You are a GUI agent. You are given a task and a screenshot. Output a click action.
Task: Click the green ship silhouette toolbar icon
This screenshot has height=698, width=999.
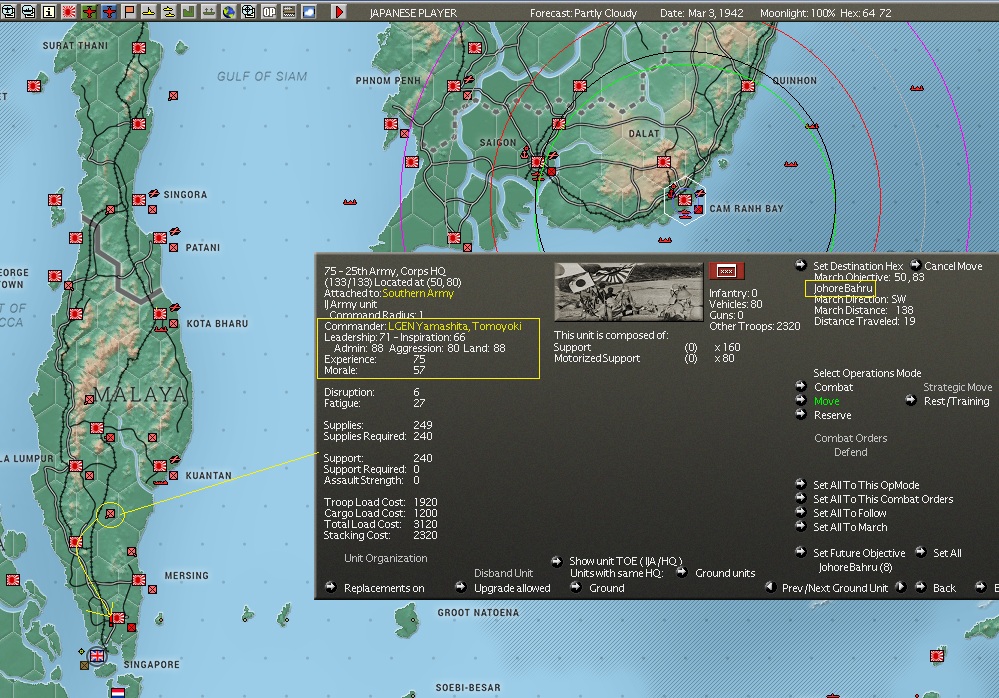[x=208, y=11]
